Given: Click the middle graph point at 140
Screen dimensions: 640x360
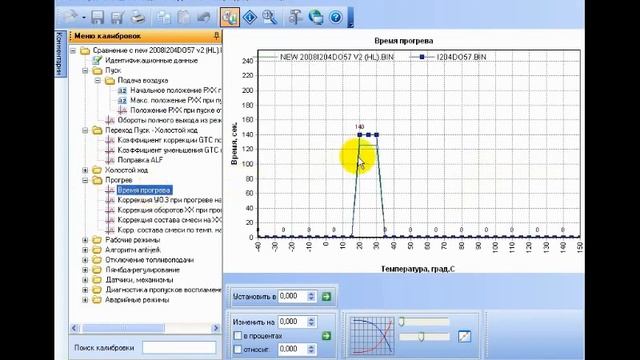Looking at the screenshot, I should (368, 135).
